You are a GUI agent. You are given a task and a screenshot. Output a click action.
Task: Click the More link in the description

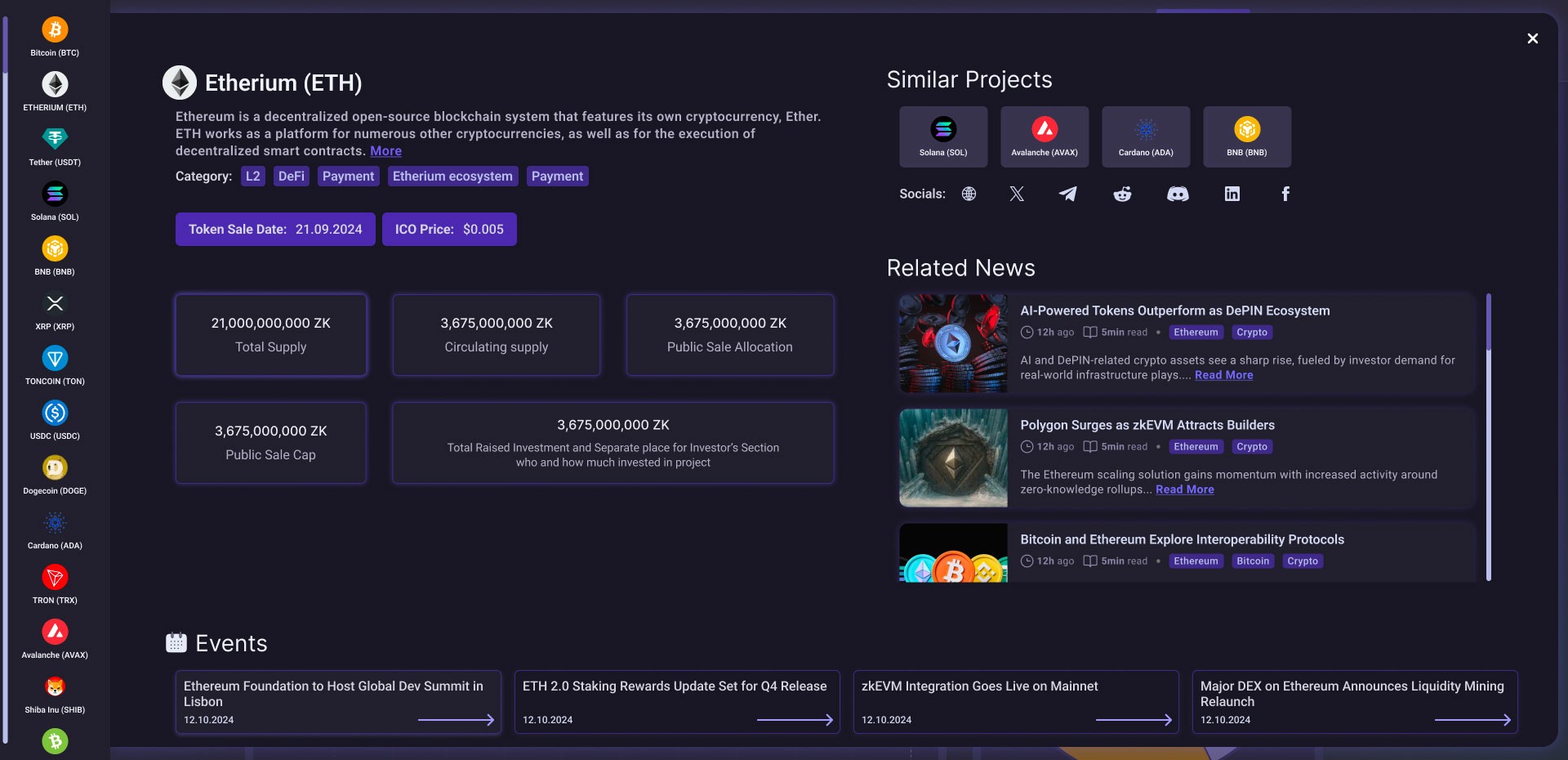pos(385,151)
